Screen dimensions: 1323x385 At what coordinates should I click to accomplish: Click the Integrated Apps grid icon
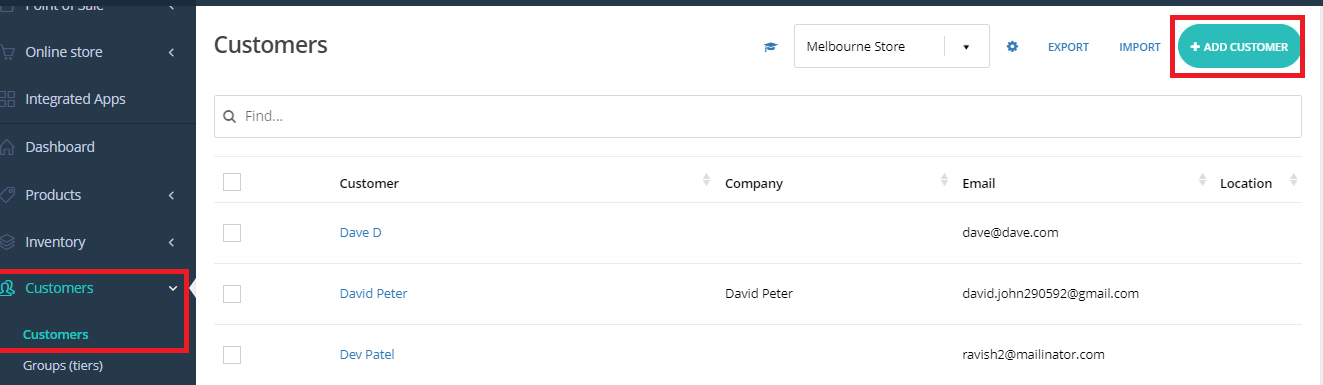coord(8,99)
